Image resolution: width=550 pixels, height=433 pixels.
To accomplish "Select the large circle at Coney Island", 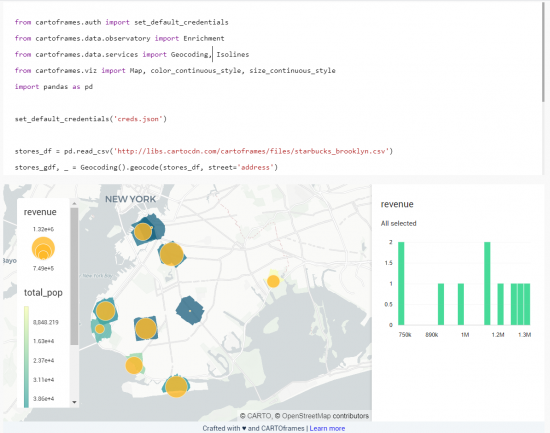I will coord(176,386).
